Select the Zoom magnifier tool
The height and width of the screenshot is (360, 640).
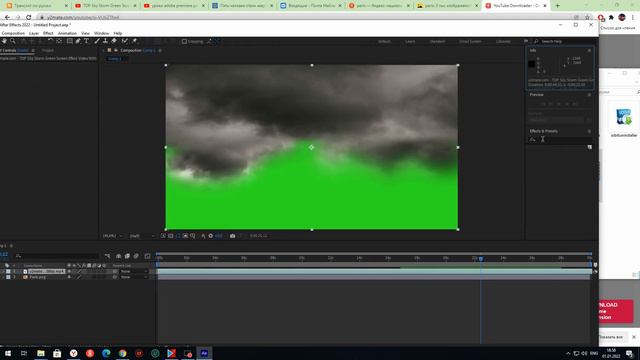[x=13, y=41]
